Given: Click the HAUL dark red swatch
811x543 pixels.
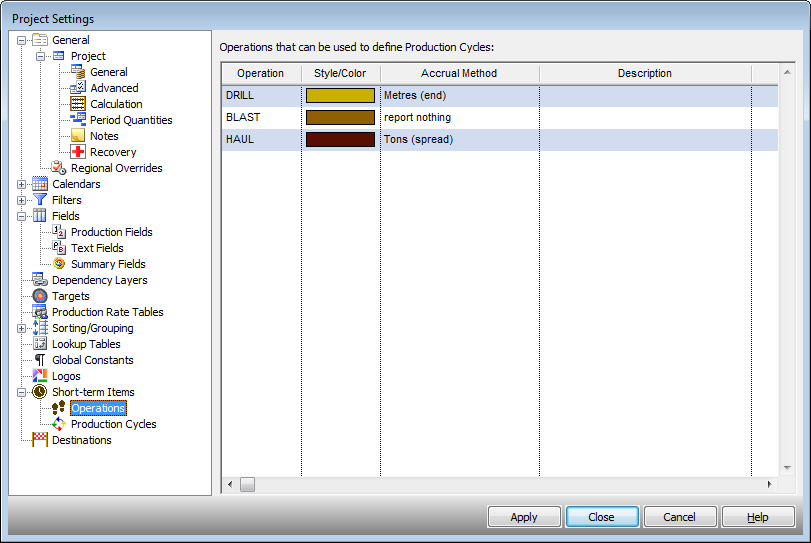Looking at the screenshot, I should [340, 140].
